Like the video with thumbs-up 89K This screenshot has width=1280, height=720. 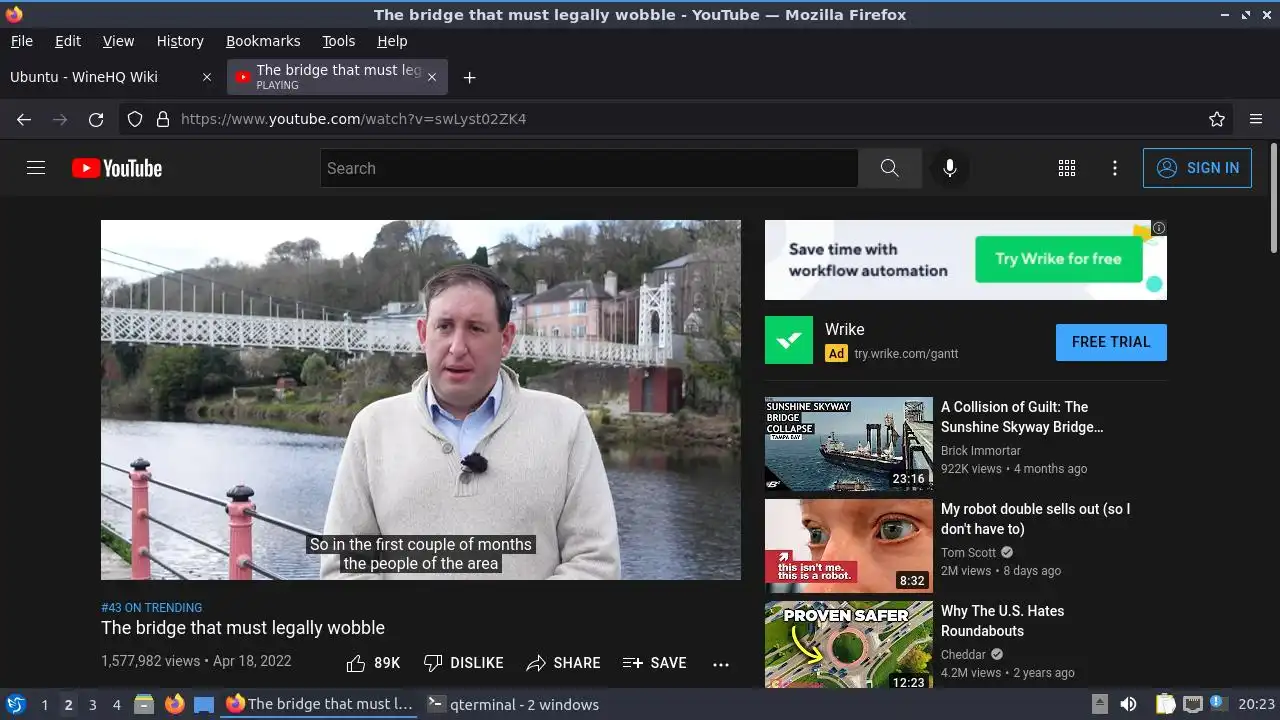[x=373, y=663]
